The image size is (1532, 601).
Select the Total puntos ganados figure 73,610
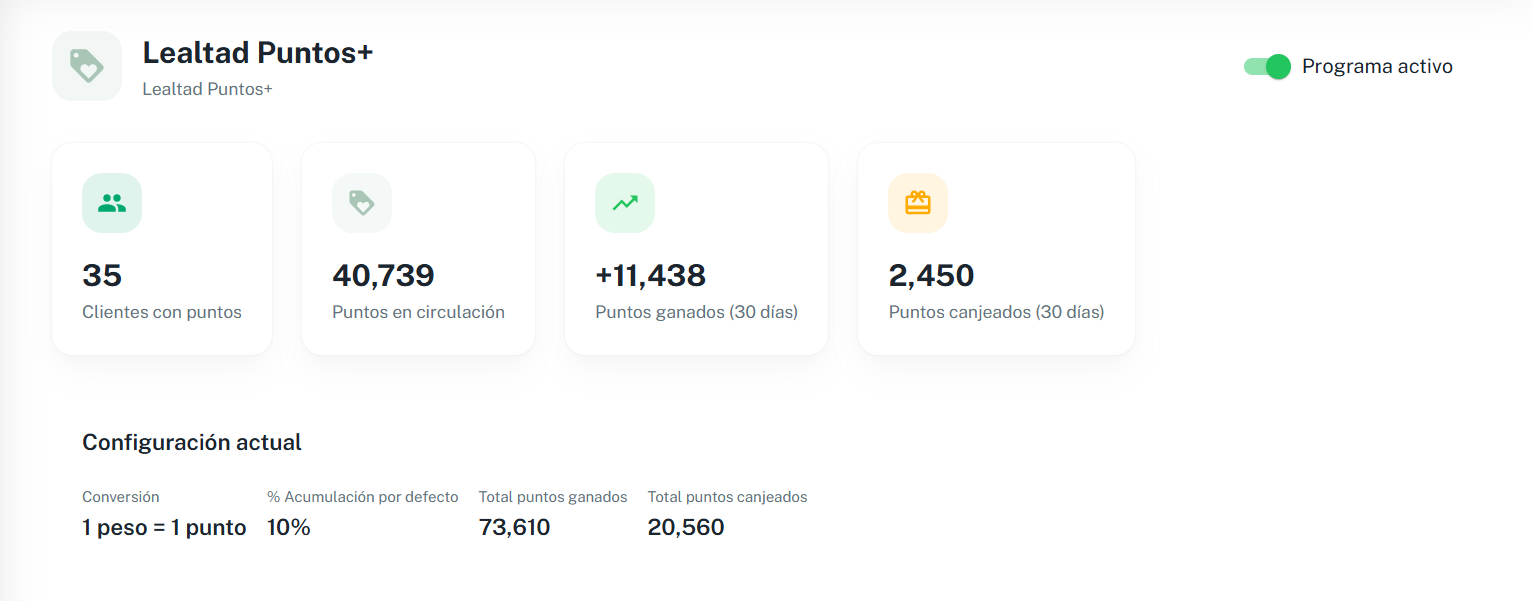tap(514, 527)
